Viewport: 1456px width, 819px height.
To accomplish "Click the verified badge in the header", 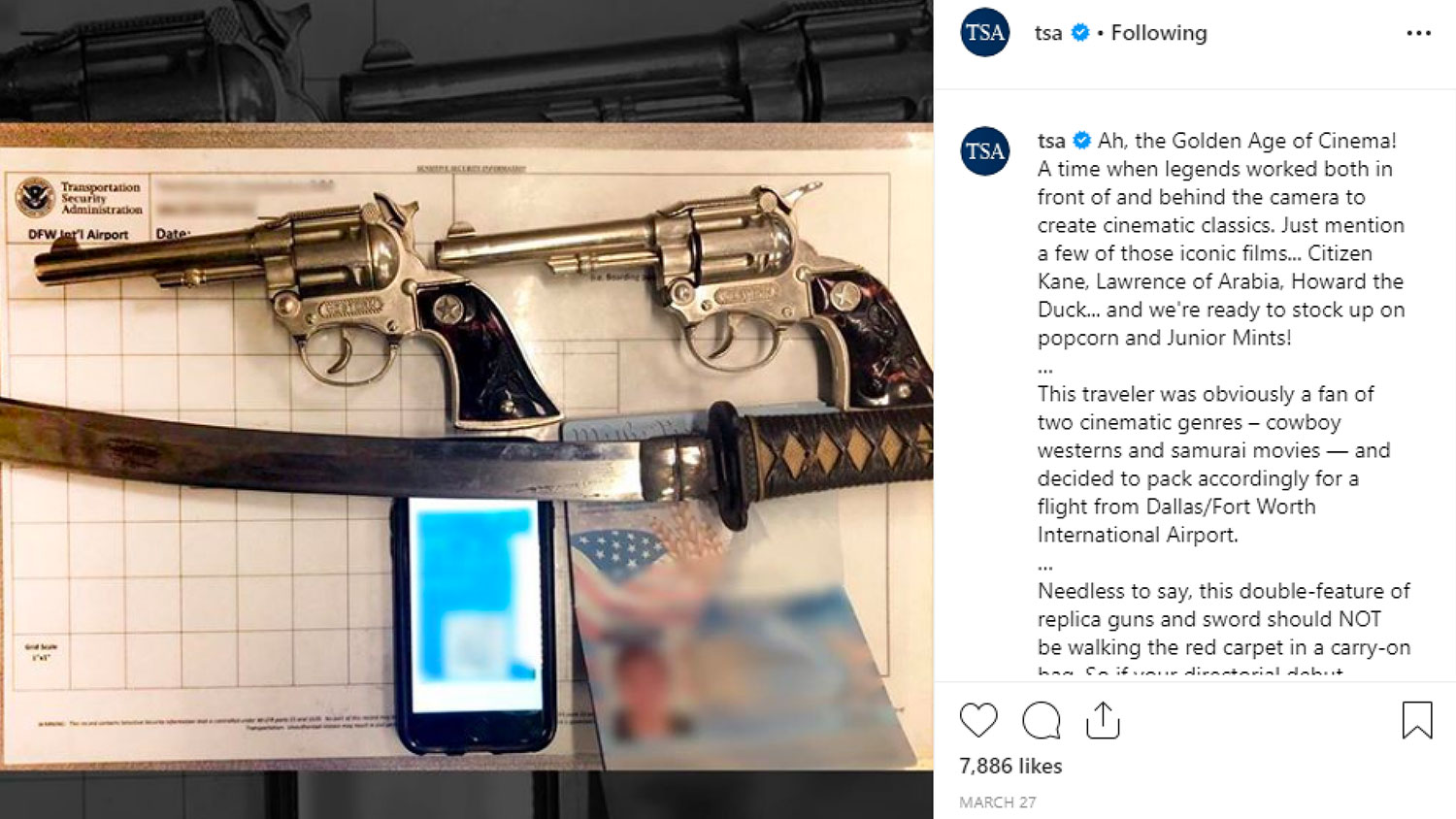I will coord(1079,33).
